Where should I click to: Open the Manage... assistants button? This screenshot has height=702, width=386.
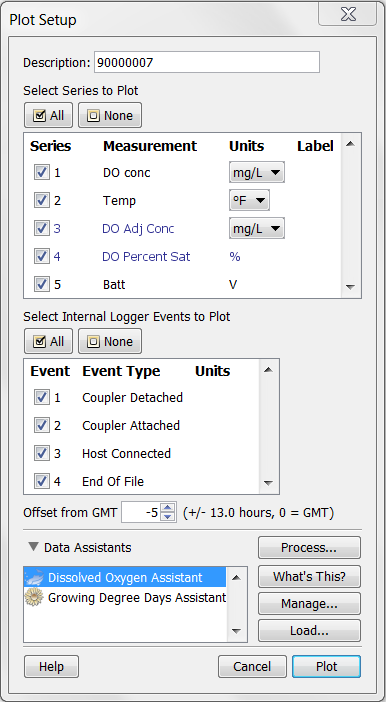coord(309,604)
